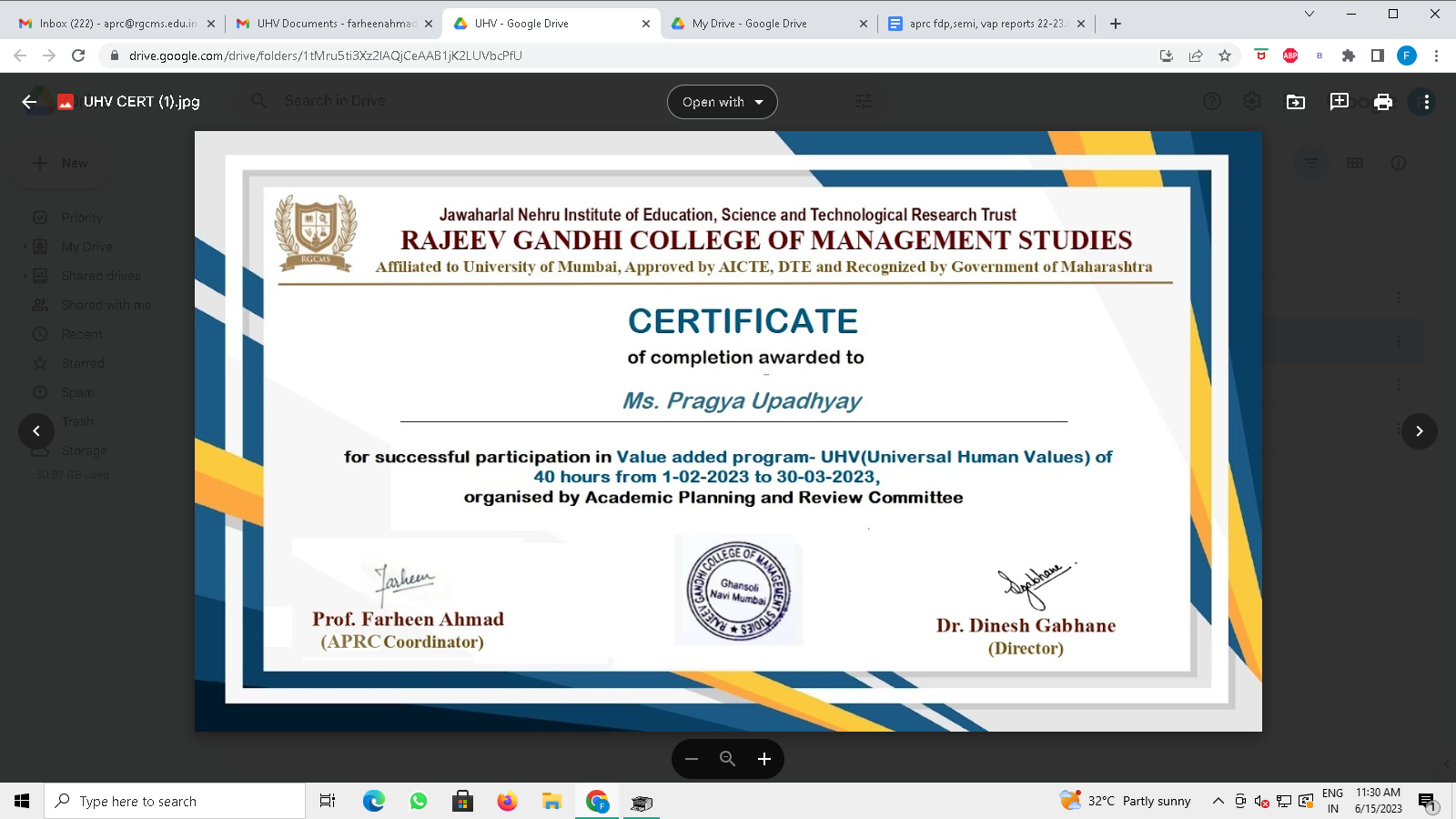
Task: Open more actions three-dot menu in preview
Action: tap(1426, 102)
